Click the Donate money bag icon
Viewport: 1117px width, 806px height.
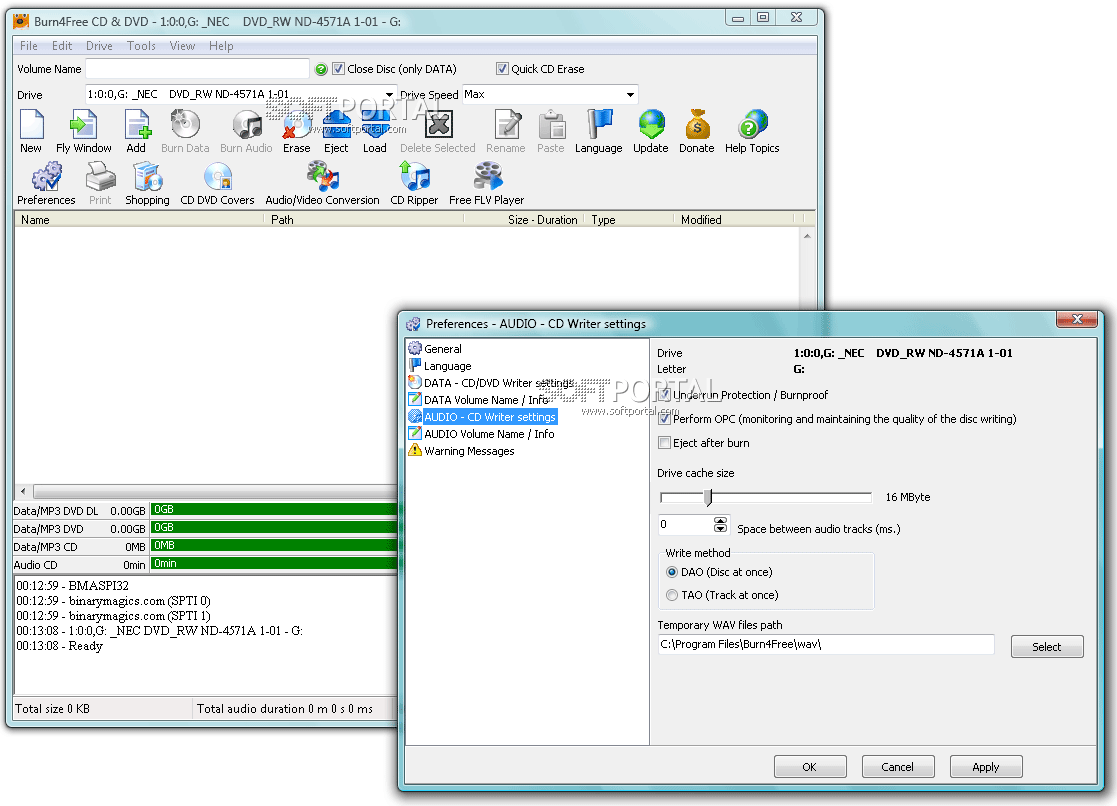[697, 125]
